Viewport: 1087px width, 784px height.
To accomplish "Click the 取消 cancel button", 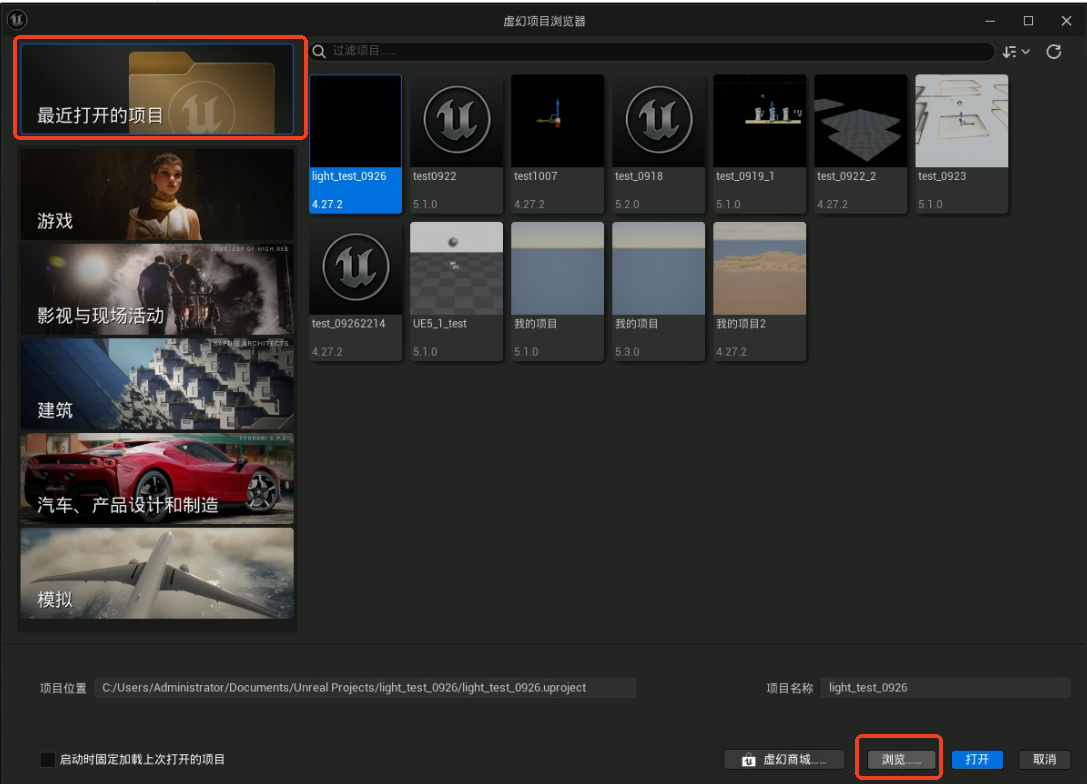I will [x=1044, y=760].
